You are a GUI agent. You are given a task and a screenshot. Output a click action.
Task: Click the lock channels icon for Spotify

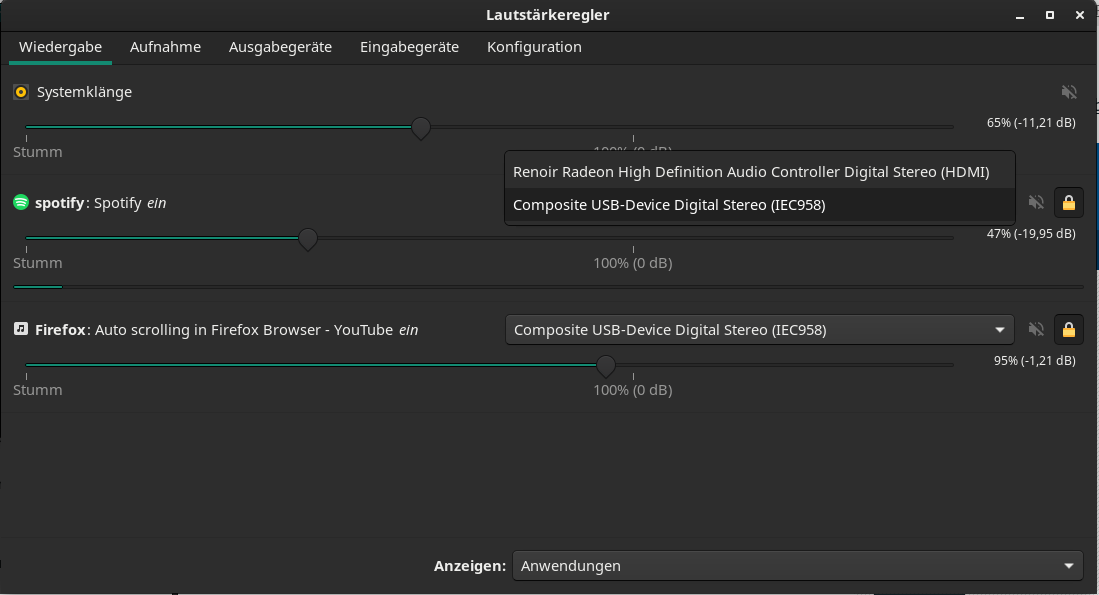pyautogui.click(x=1068, y=202)
